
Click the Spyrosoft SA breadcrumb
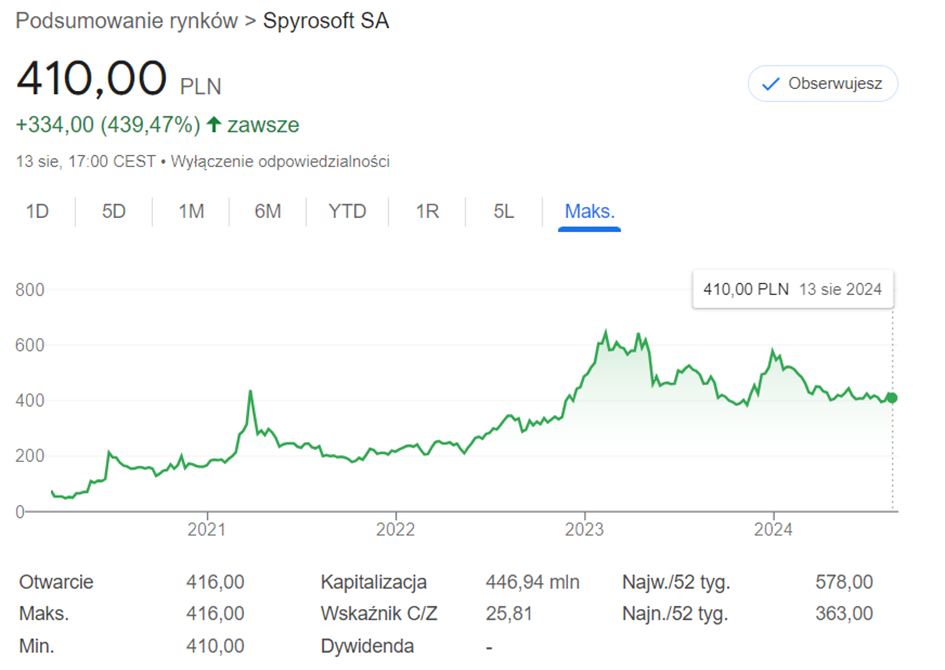(x=325, y=20)
